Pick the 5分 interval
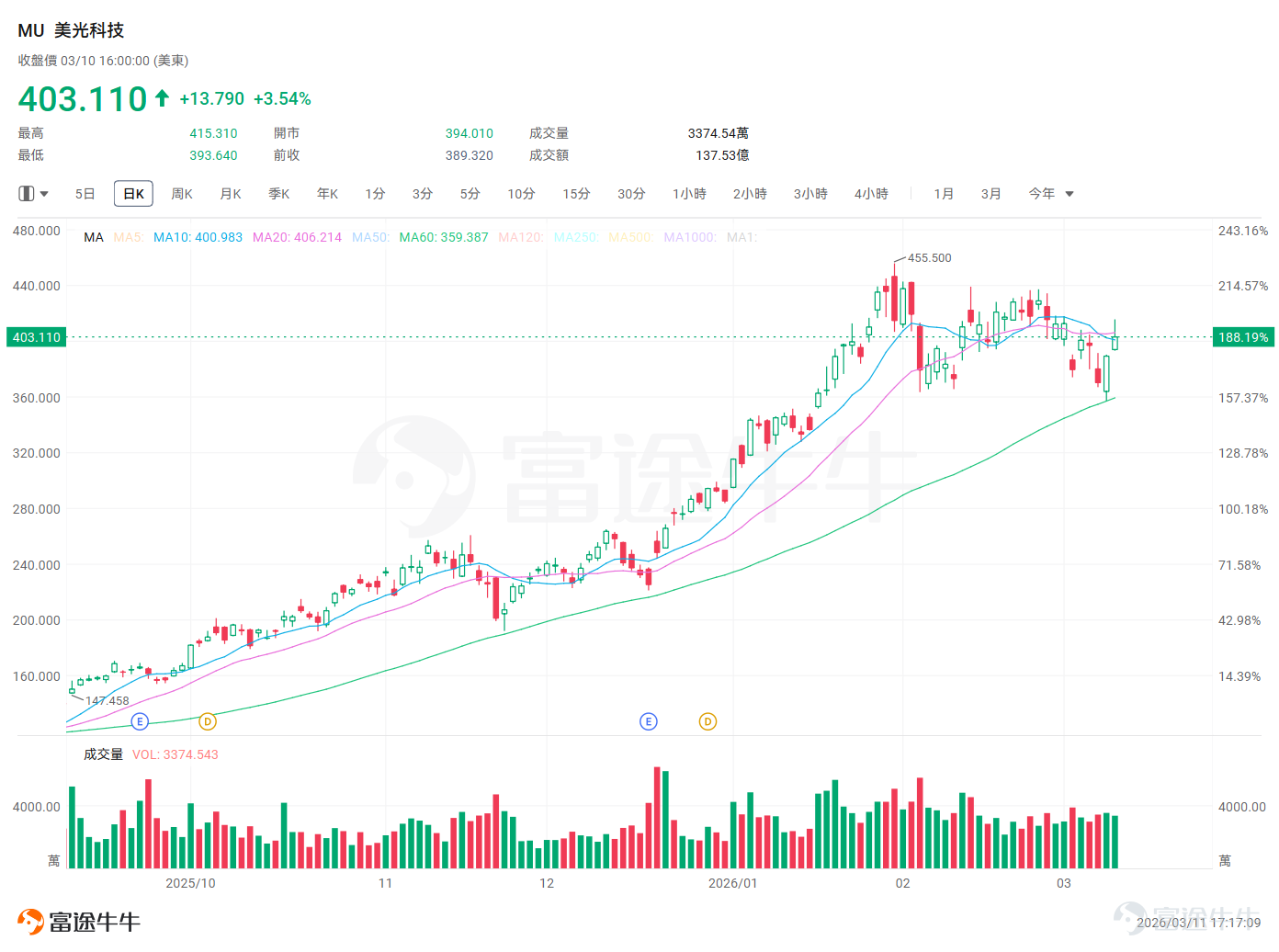Screen dimensions: 1279x952 point(470,194)
